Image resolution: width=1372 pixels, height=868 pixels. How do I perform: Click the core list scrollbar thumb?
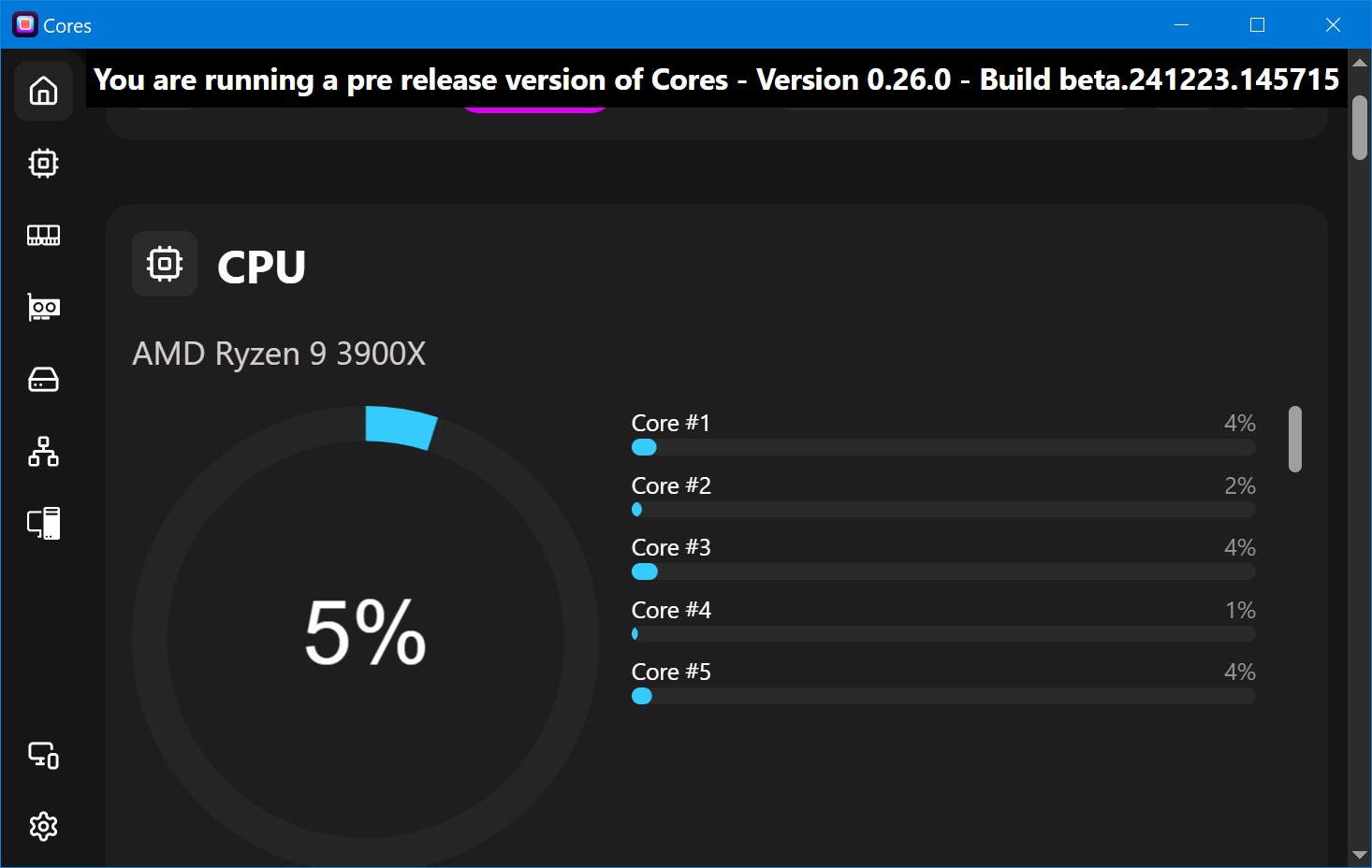point(1295,439)
